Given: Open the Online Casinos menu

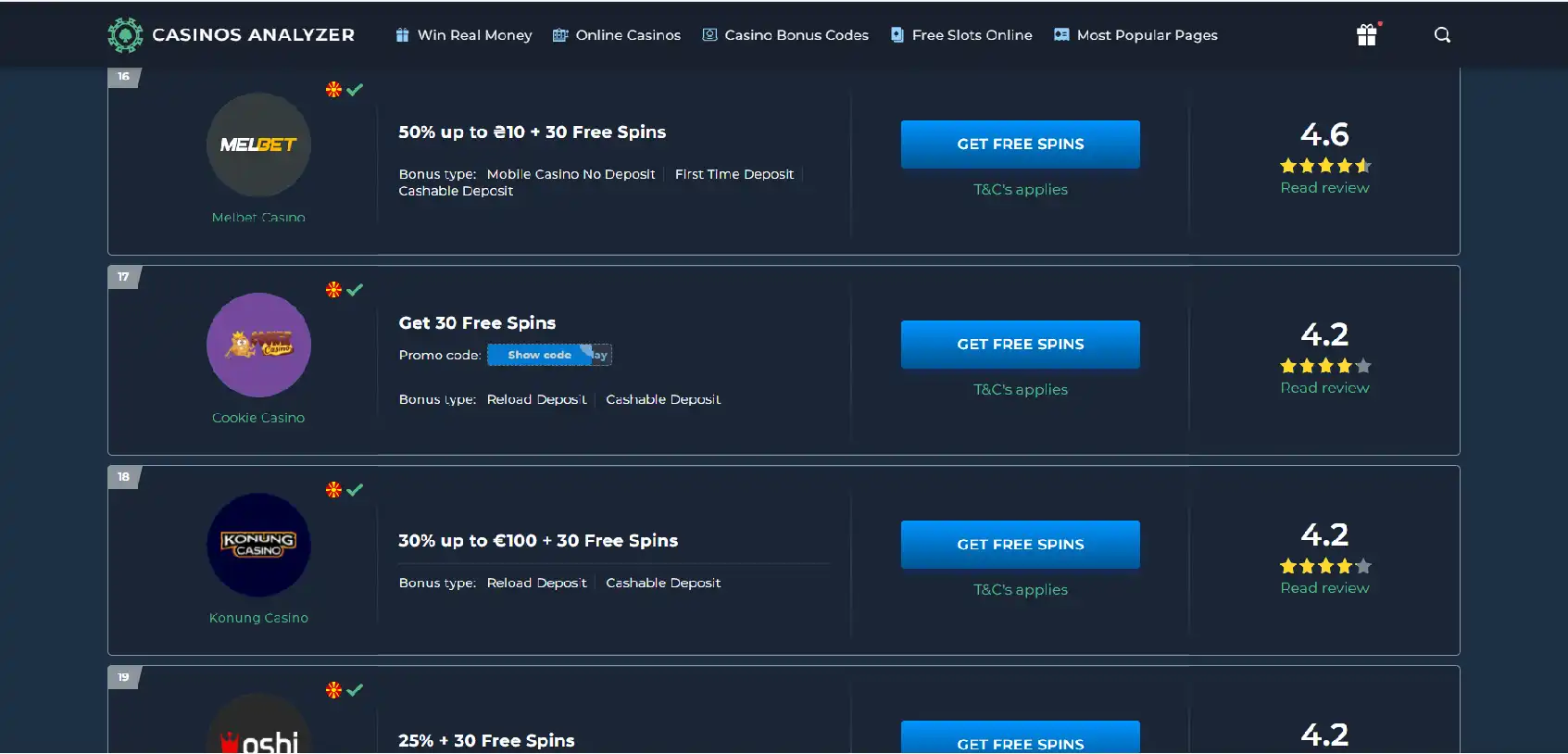Looking at the screenshot, I should tap(617, 35).
